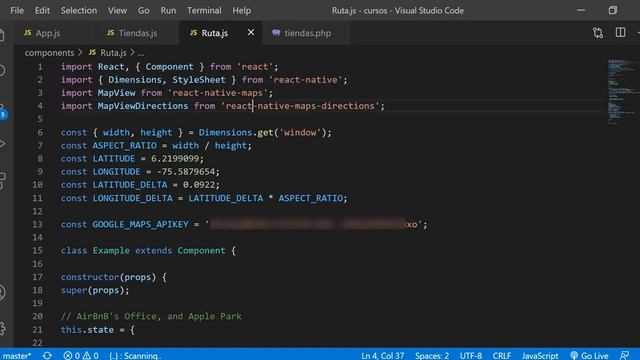
Task: Open the Selection menu
Action: 79,11
